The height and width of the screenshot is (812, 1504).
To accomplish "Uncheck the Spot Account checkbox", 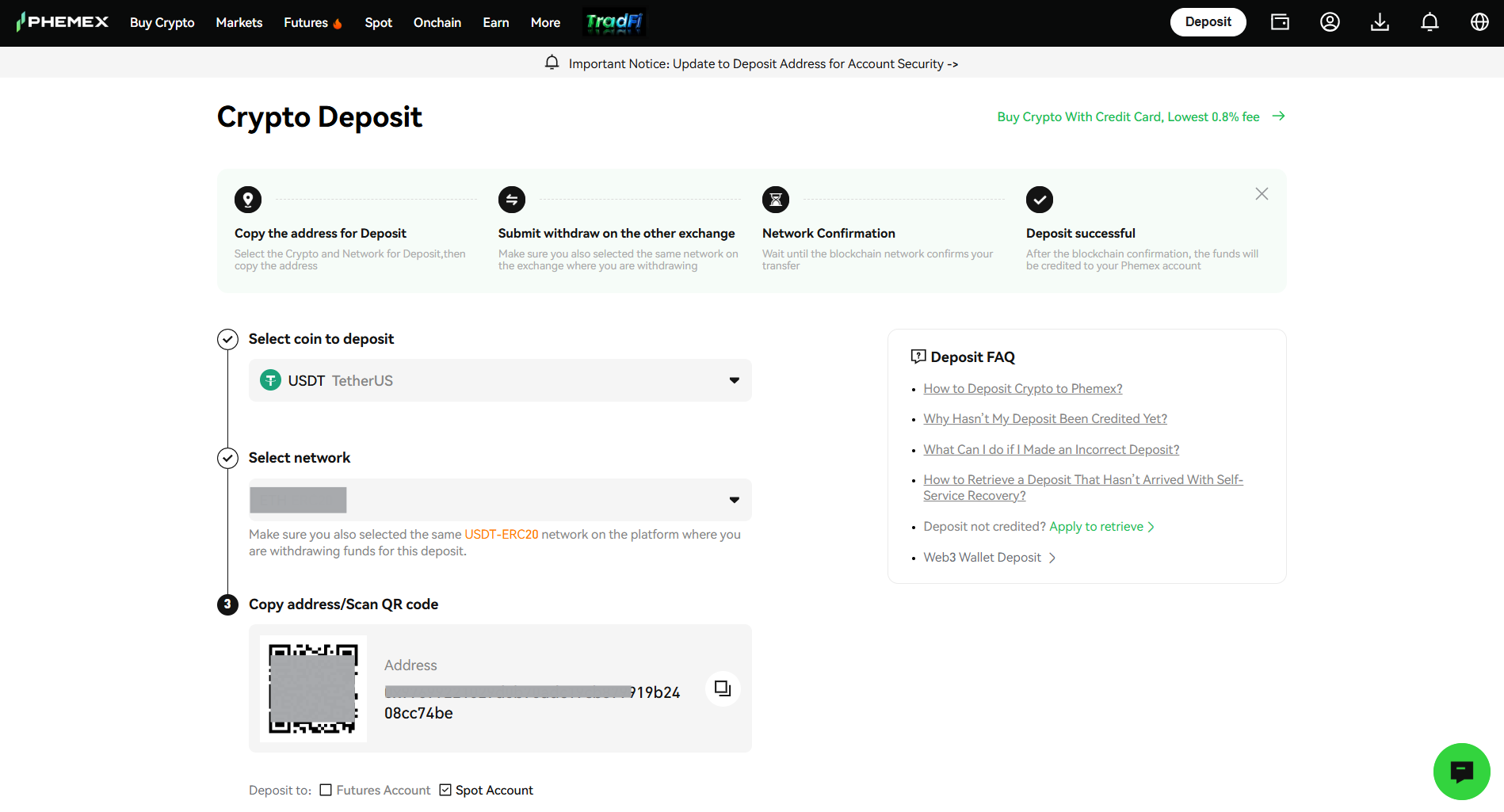I will [x=445, y=790].
